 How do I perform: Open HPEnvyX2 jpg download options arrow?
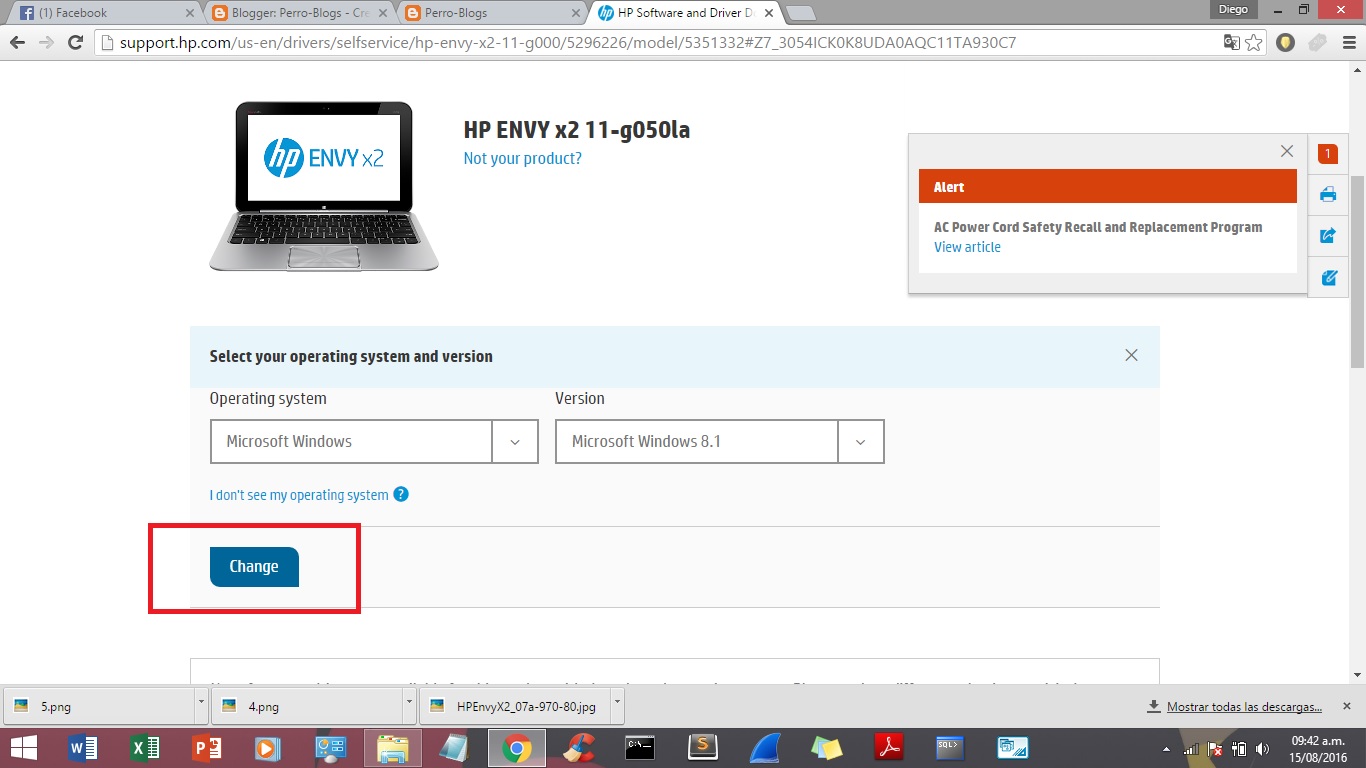[x=617, y=706]
